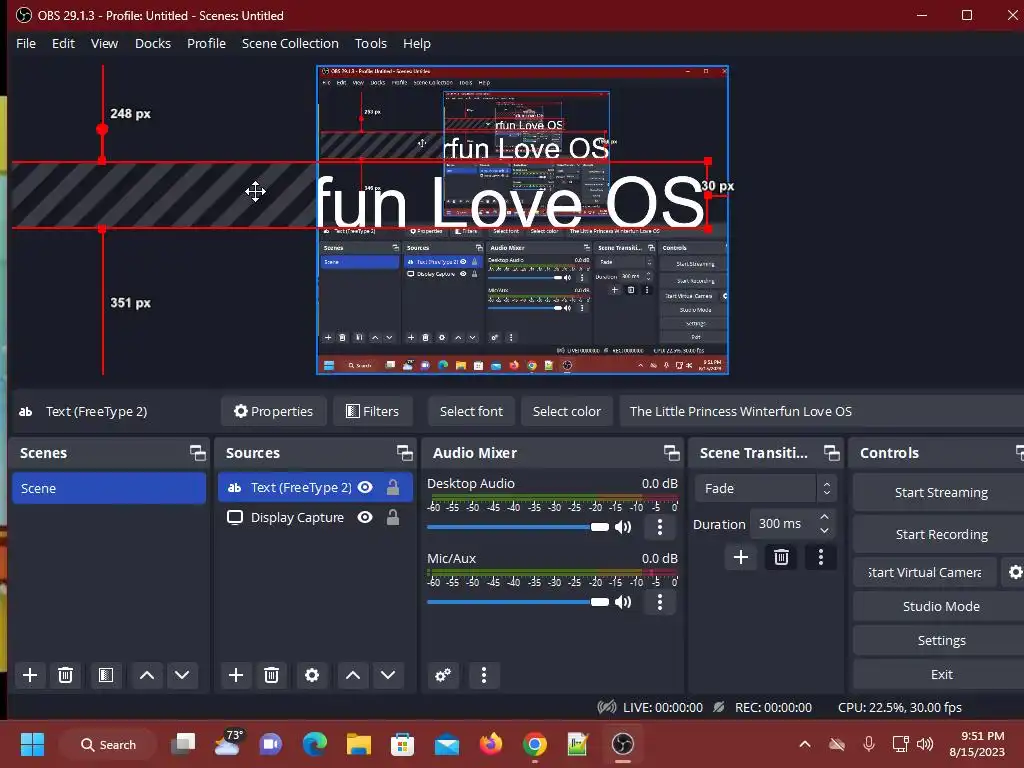Show hidden system tray icons chevron

click(805, 744)
